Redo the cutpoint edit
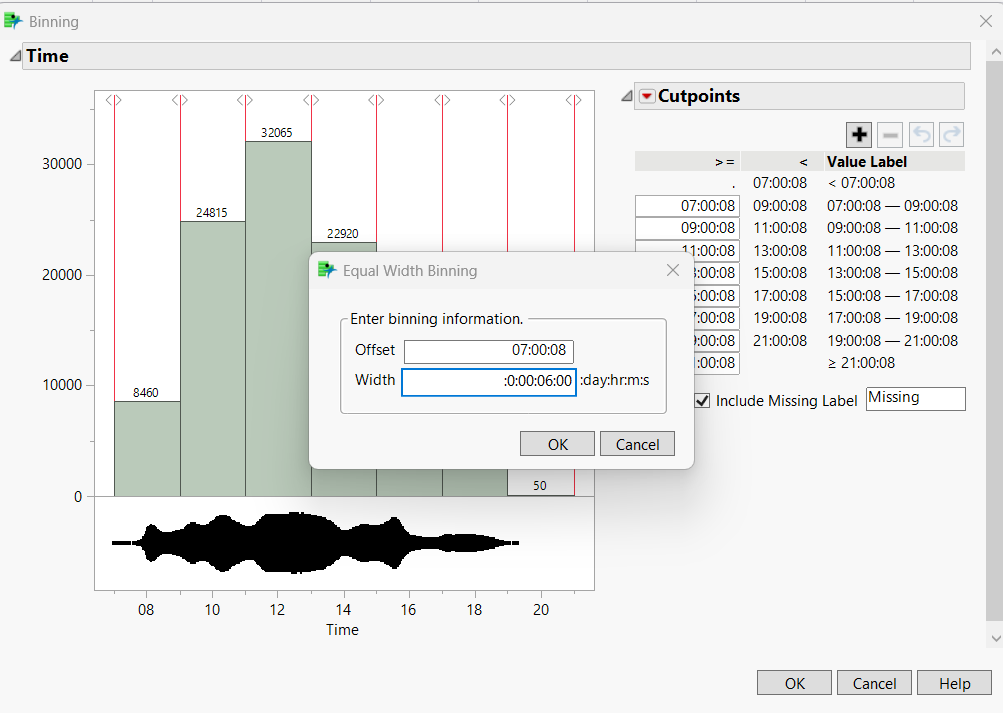 [950, 134]
